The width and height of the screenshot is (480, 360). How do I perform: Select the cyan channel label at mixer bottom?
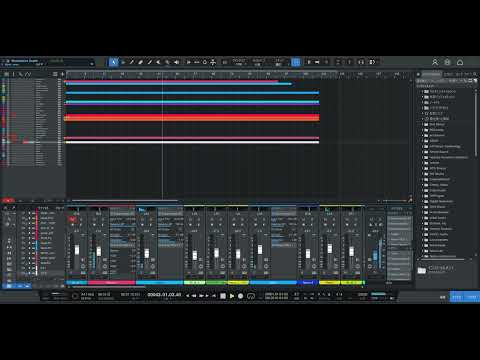point(159,283)
